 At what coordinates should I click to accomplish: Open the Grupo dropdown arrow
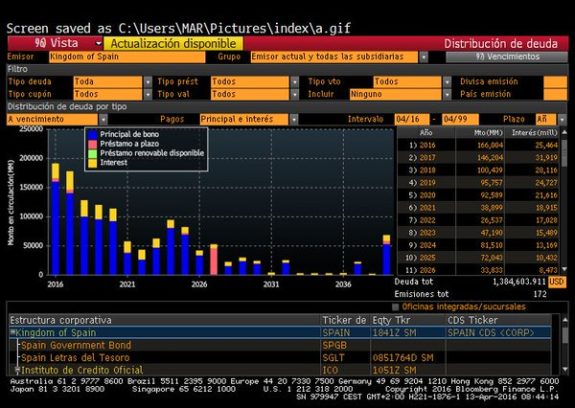pos(424,57)
